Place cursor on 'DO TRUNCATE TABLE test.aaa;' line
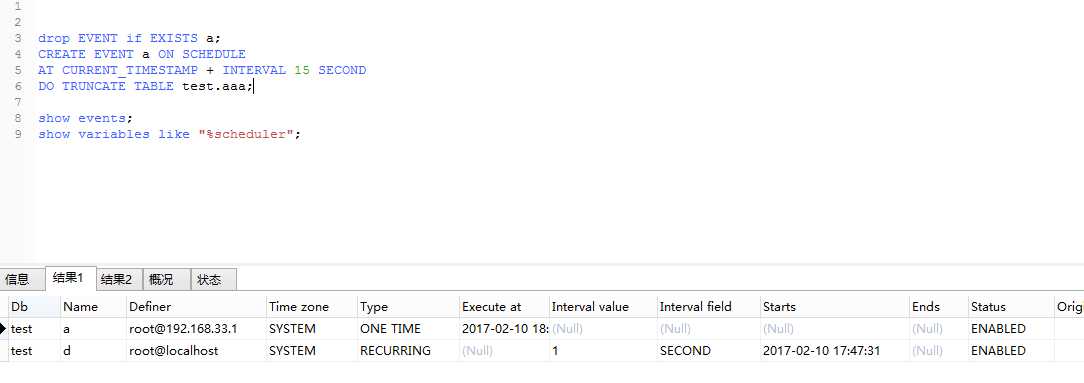The image size is (1084, 383). click(x=146, y=86)
